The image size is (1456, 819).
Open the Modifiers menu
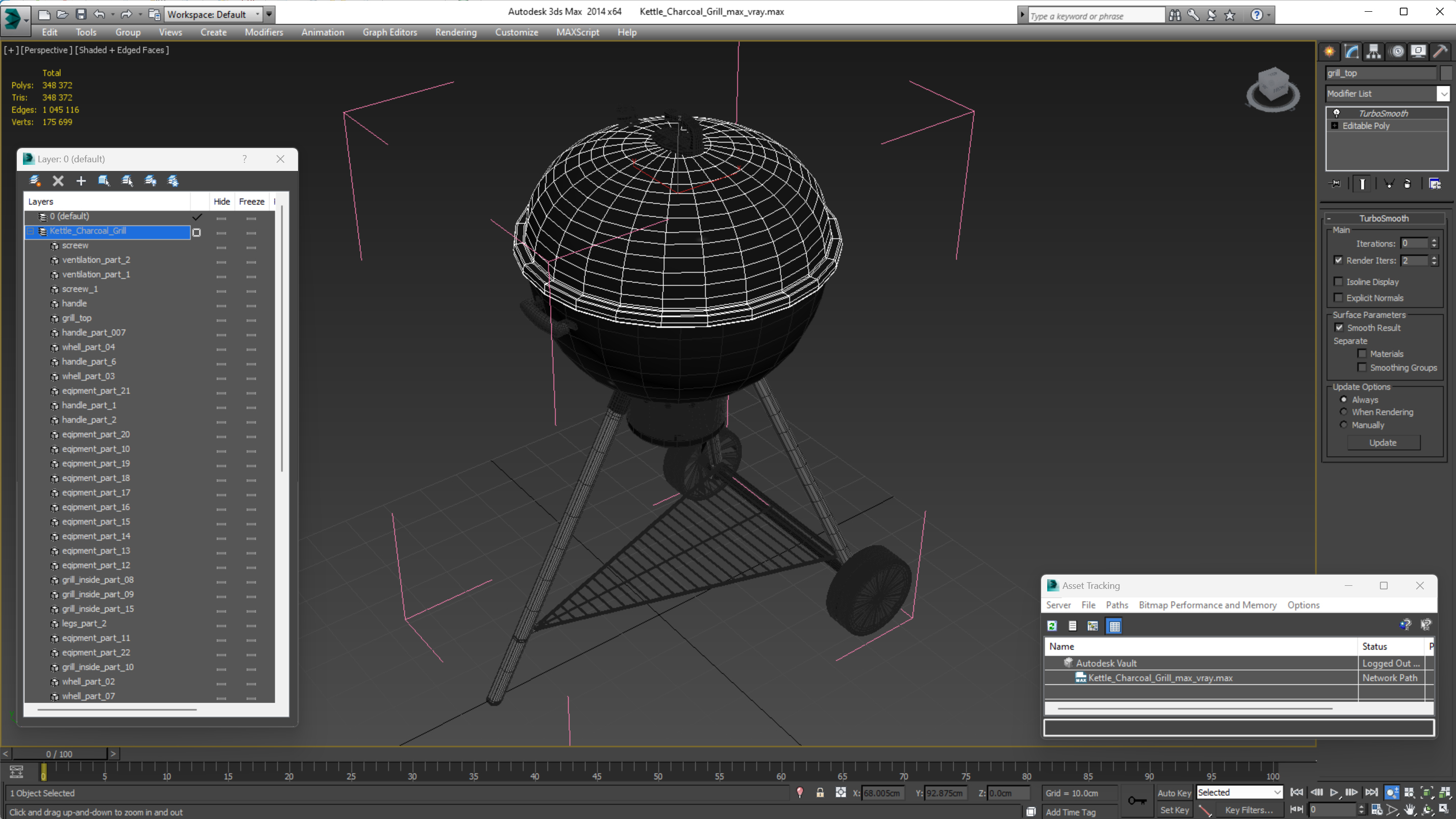263,32
